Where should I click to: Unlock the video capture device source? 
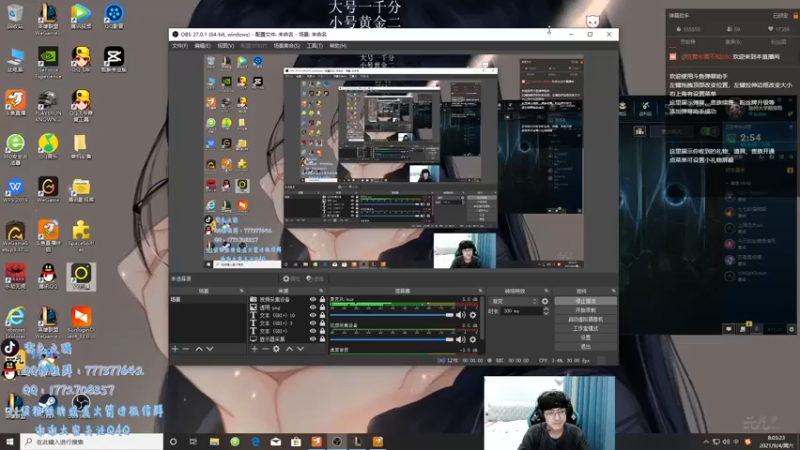[322, 299]
